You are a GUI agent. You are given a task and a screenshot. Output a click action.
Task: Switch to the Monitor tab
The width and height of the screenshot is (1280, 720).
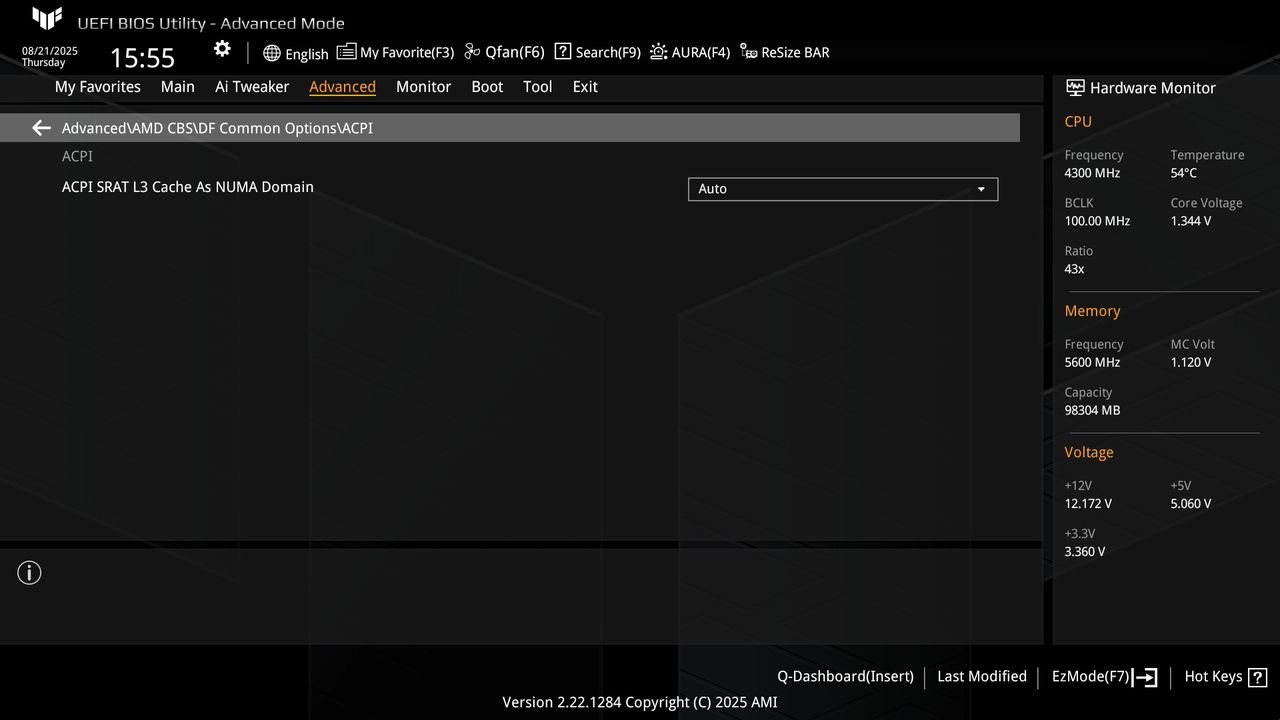point(423,87)
